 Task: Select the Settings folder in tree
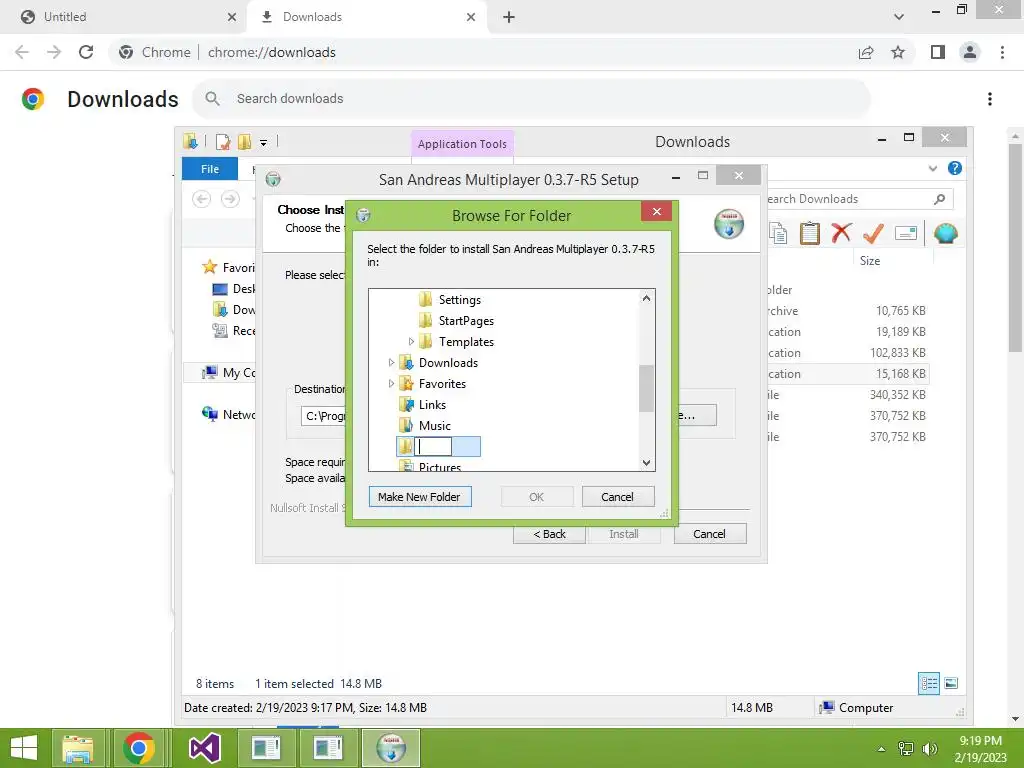point(459,300)
